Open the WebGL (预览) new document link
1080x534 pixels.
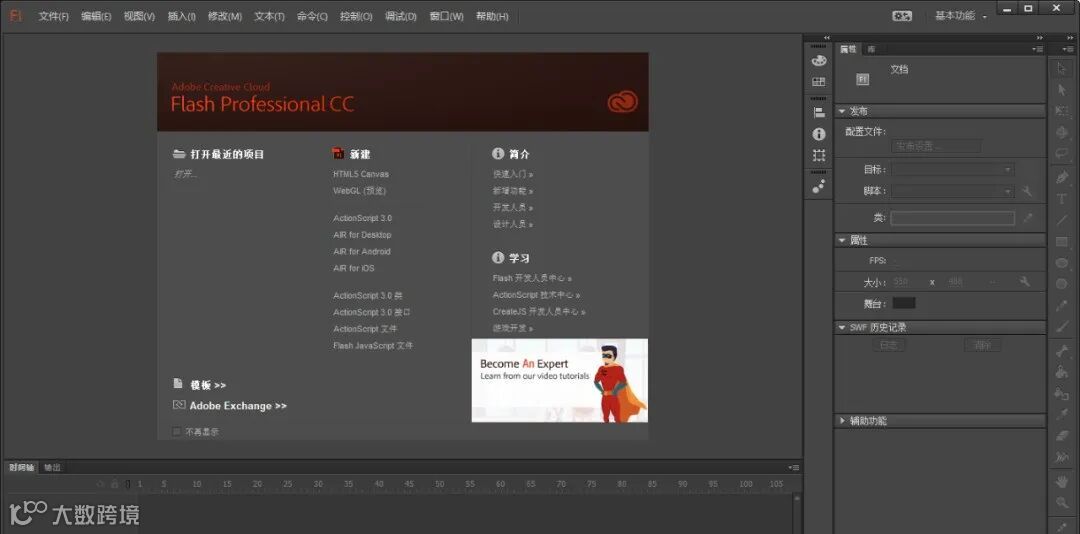[360, 191]
